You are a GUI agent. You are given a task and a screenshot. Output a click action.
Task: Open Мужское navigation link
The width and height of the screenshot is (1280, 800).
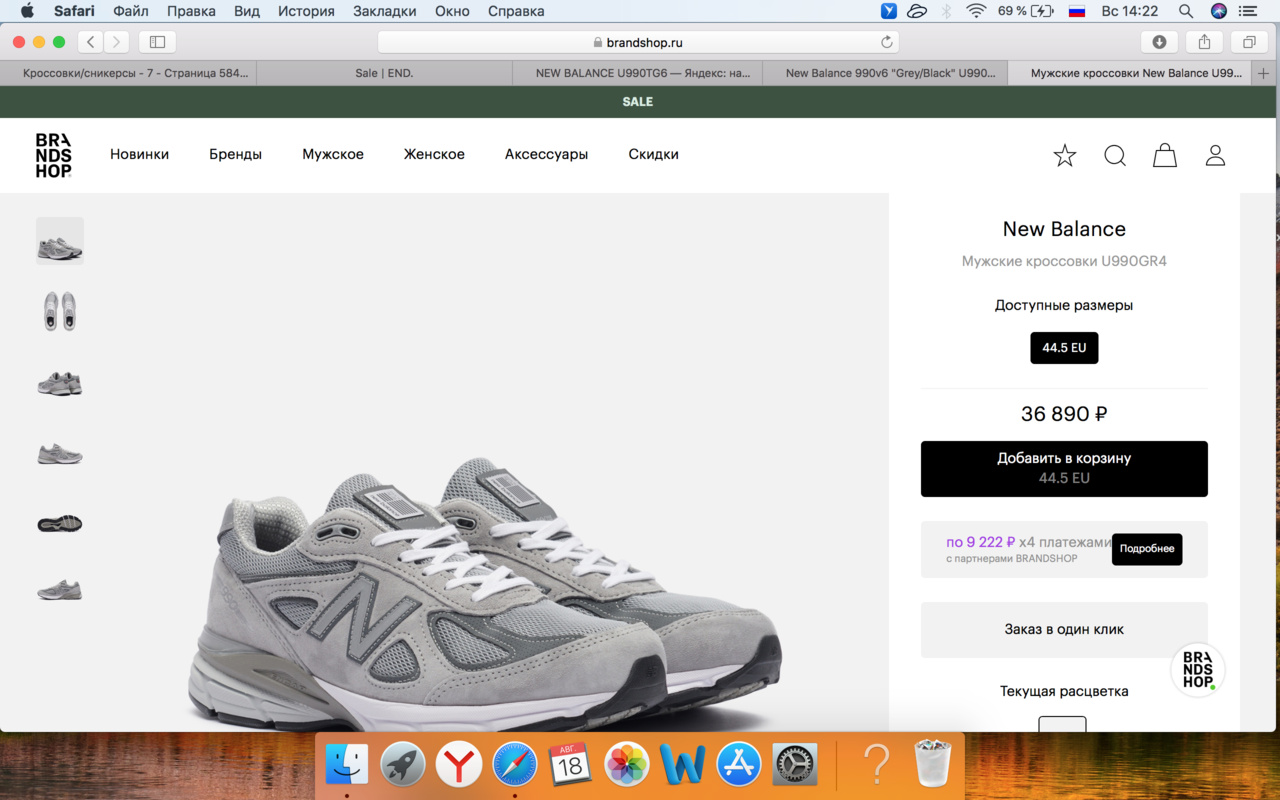333,154
